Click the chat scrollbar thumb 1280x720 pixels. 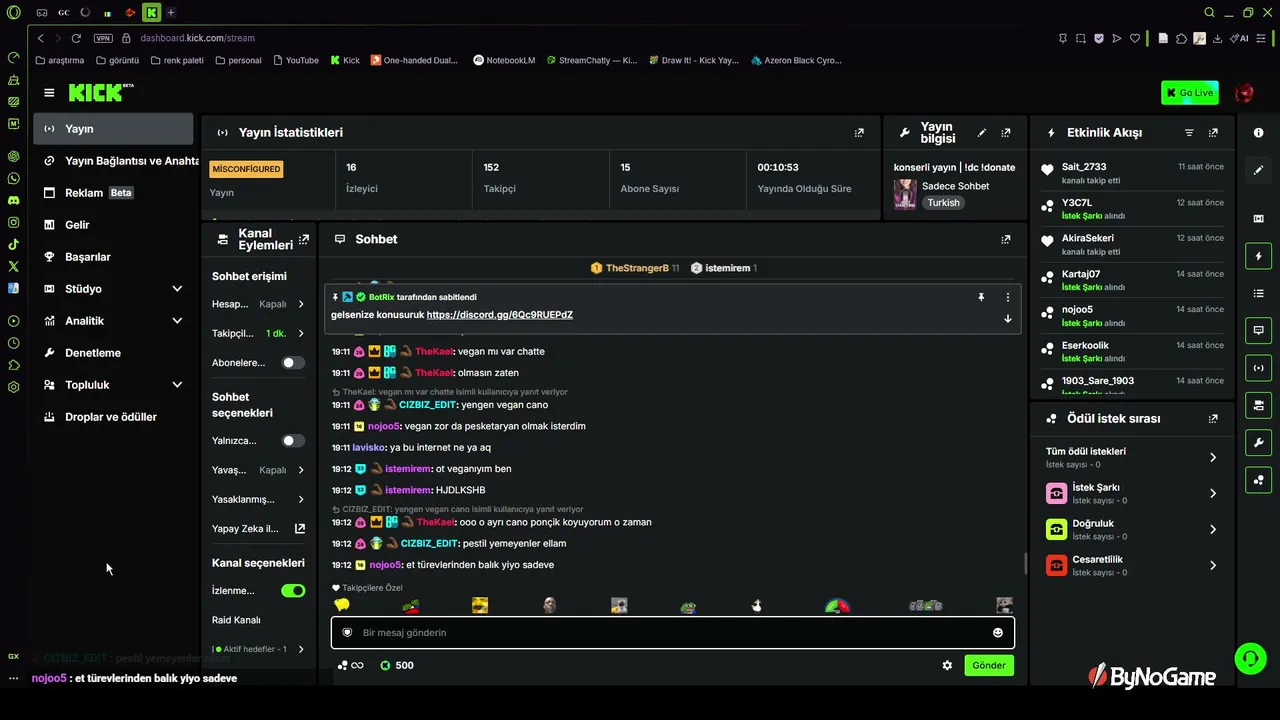click(x=1025, y=563)
